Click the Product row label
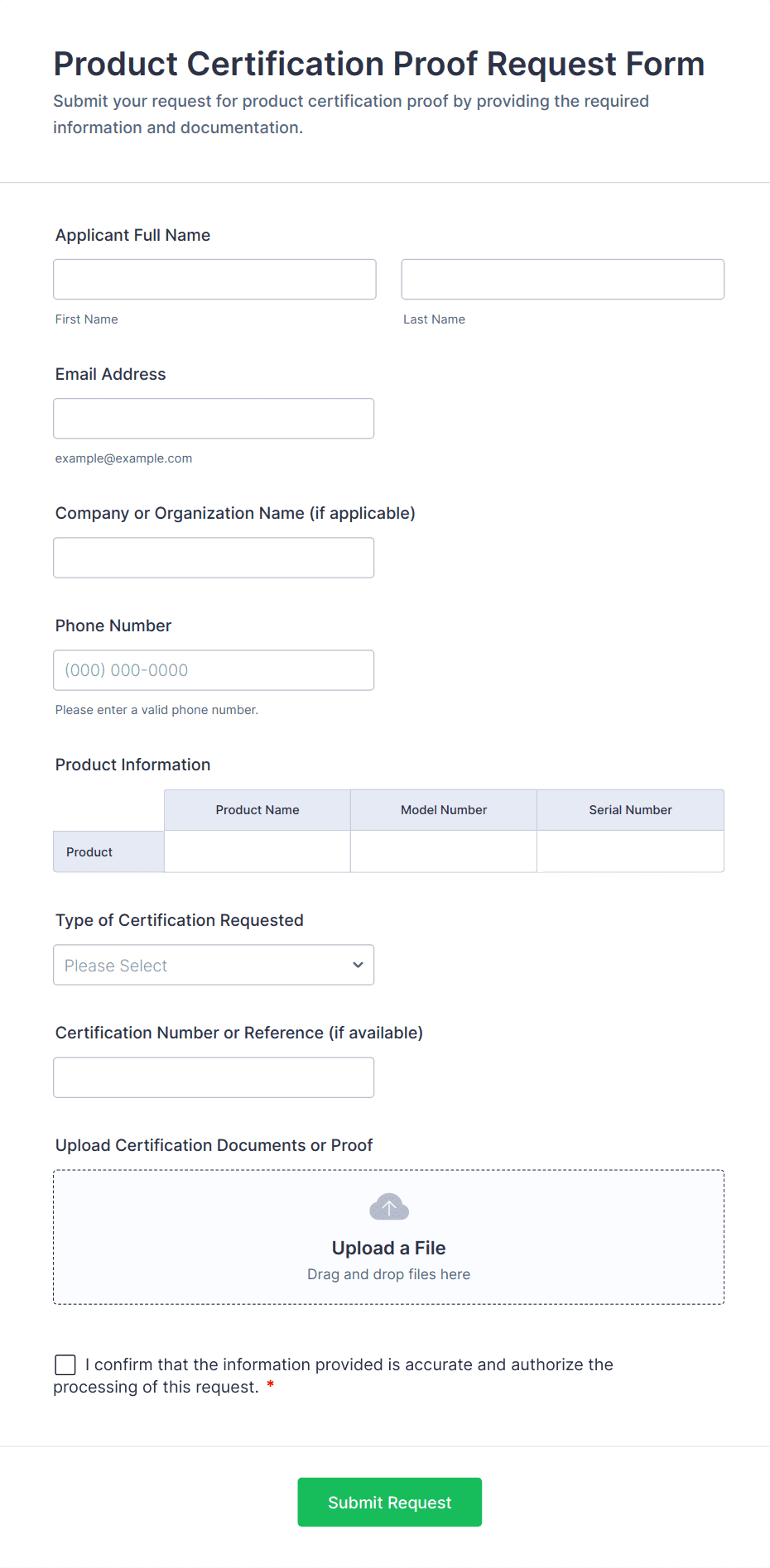This screenshot has height=1568, width=770. click(x=89, y=852)
